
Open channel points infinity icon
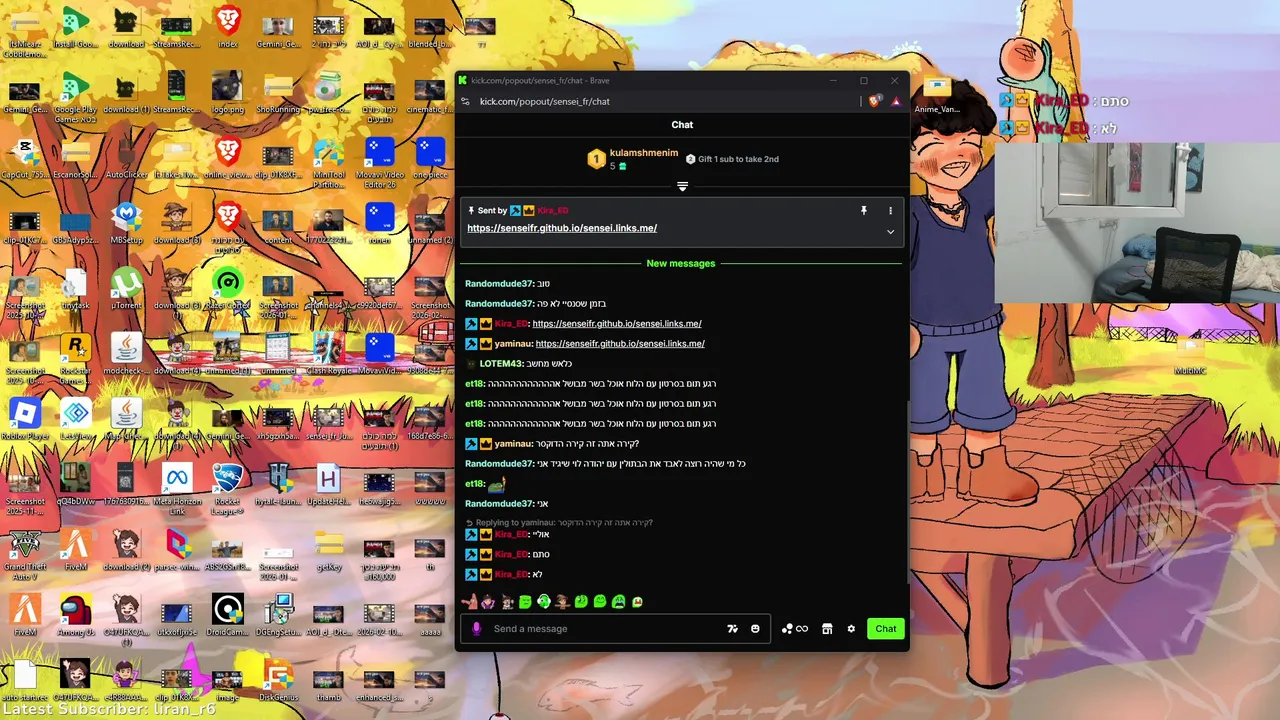(x=795, y=629)
